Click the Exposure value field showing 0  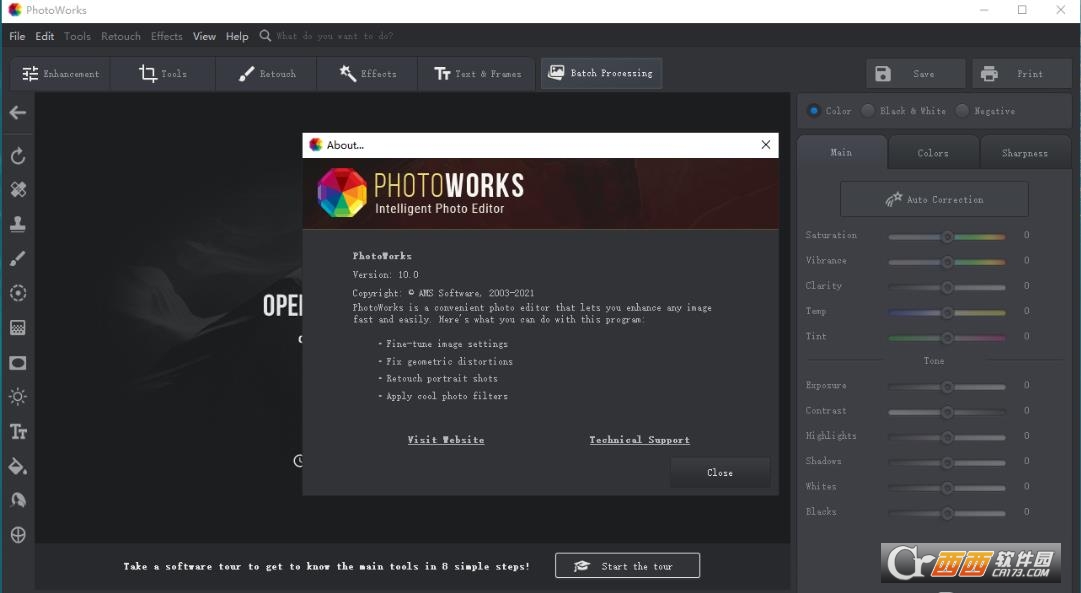[1027, 385]
